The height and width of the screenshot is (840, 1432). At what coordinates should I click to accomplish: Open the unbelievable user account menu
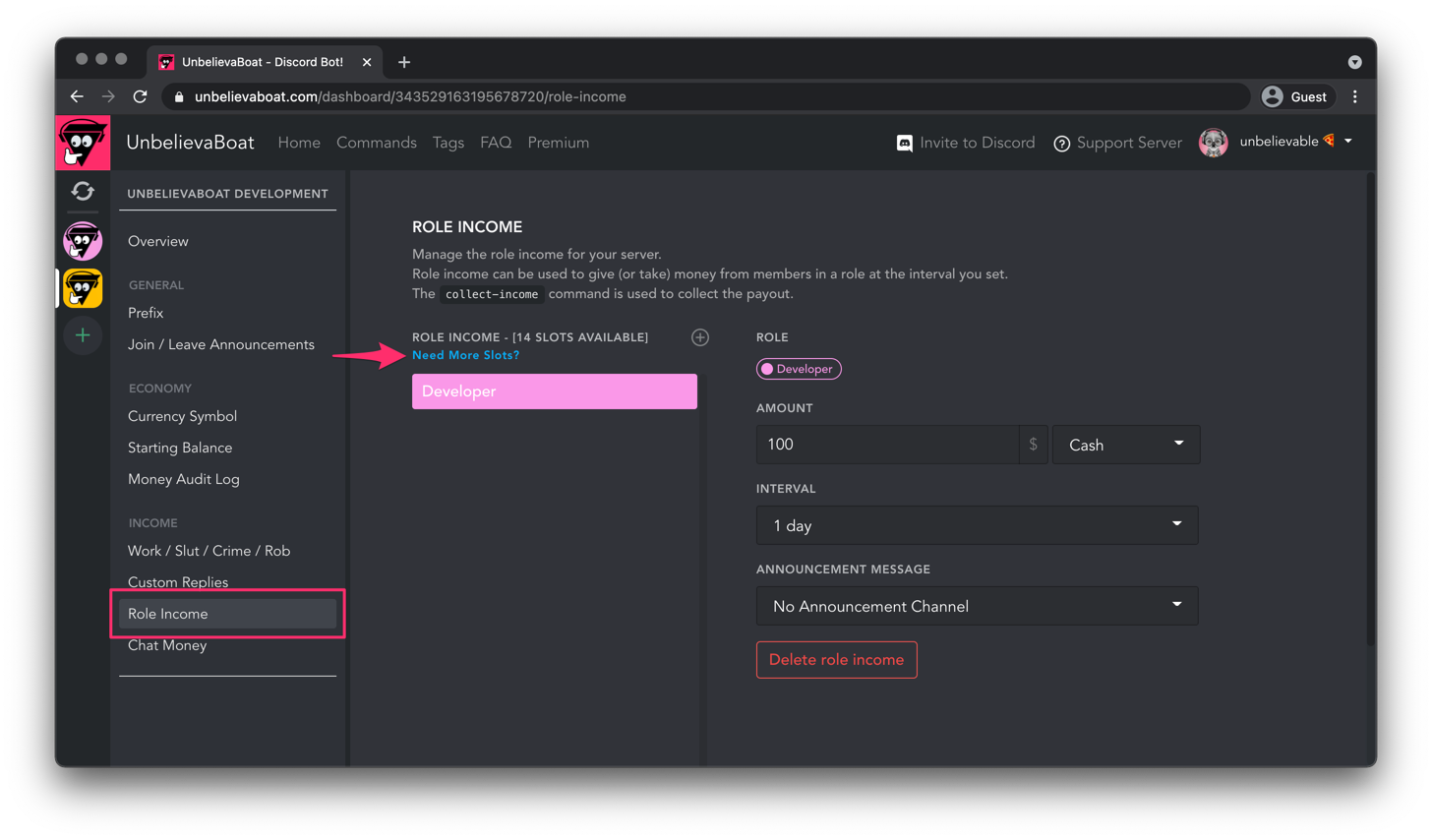coord(1277,143)
